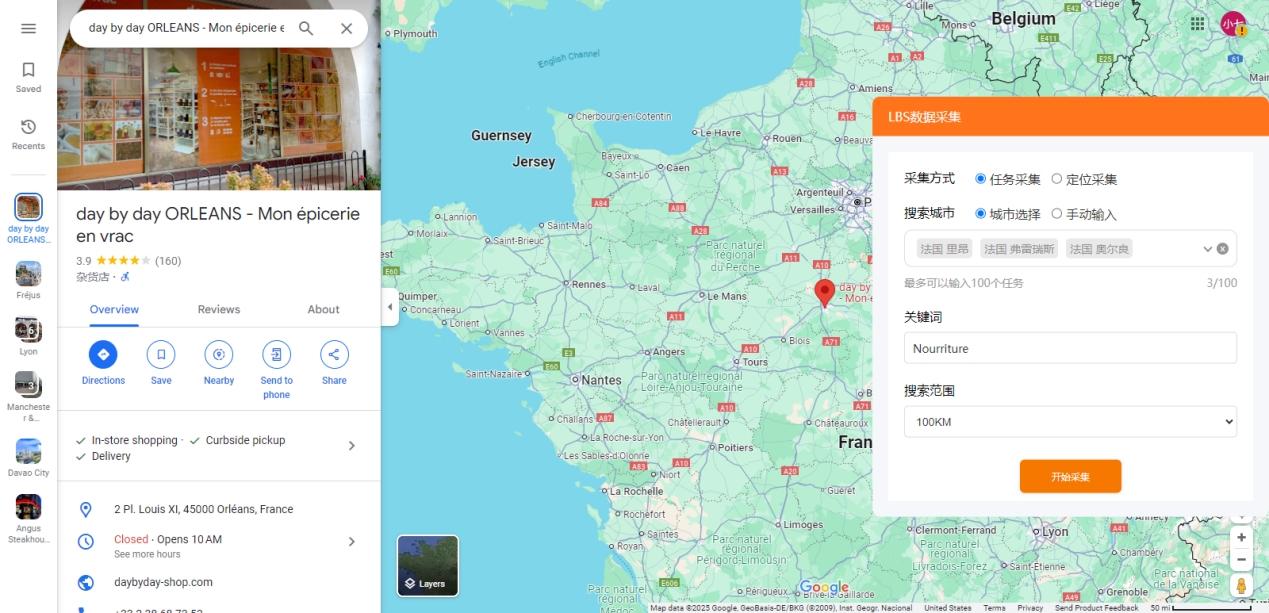Image resolution: width=1269 pixels, height=613 pixels.
Task: Open the daybyday-shop.com website link
Action: pos(163,582)
